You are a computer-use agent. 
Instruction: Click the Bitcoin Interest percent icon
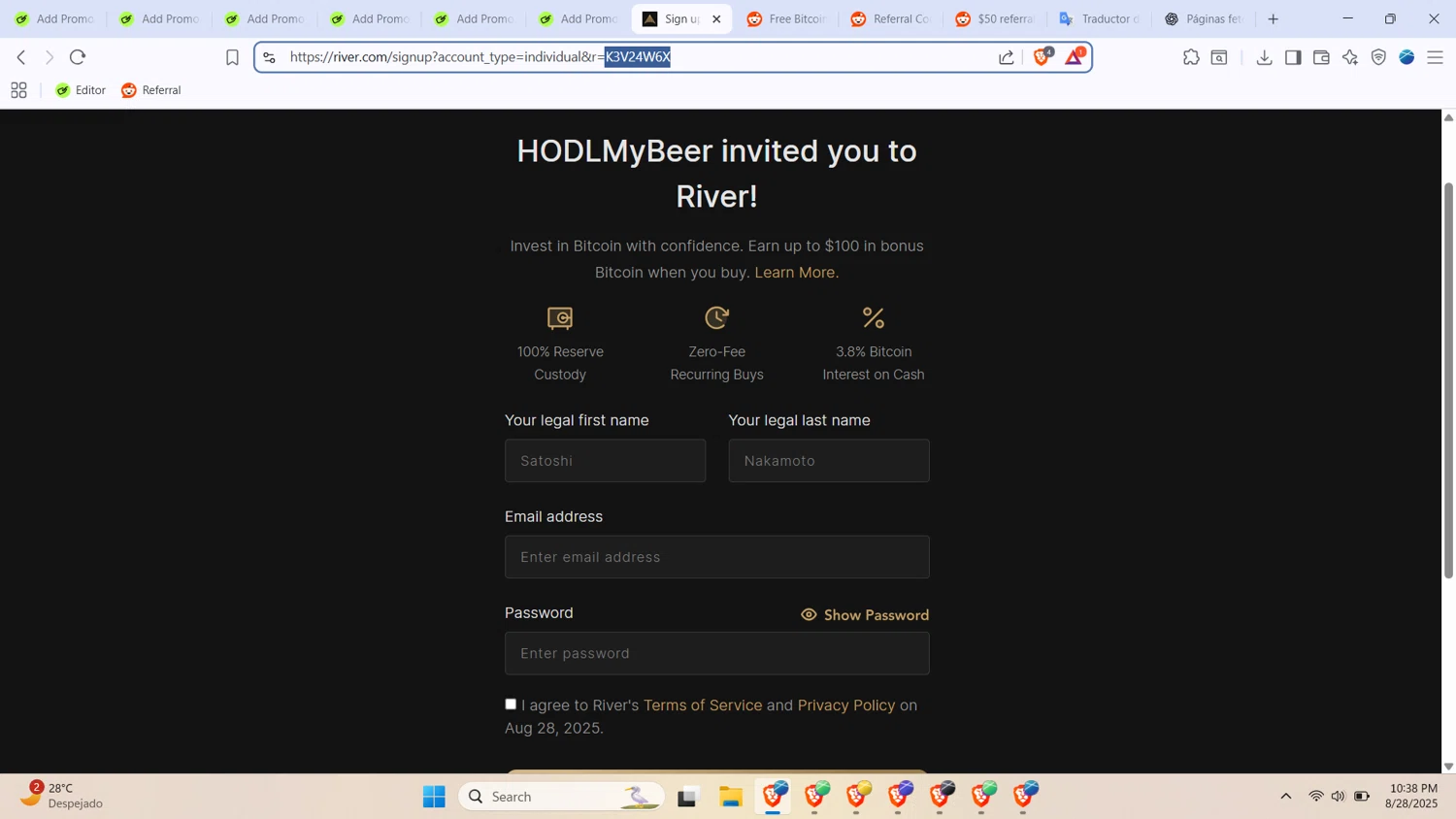874,317
